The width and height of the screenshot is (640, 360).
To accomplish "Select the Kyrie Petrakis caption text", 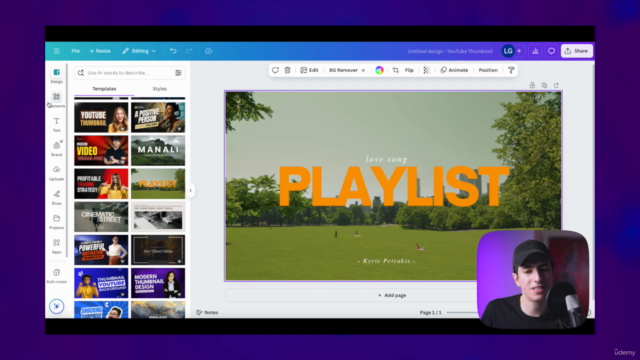I will click(x=386, y=261).
